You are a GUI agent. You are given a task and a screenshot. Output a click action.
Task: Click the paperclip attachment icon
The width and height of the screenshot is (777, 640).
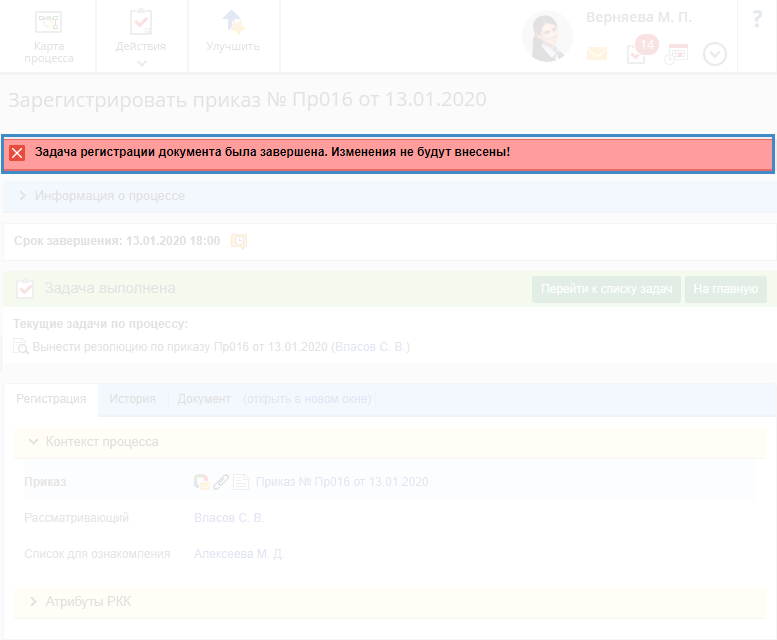coord(221,481)
